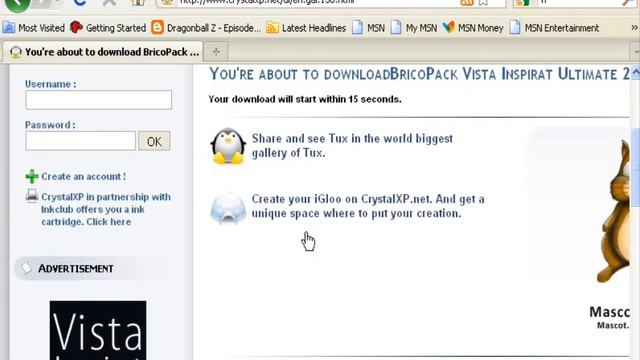The height and width of the screenshot is (360, 640).
Task: Open the MSN Entertainment bookmark
Action: [x=554, y=28]
